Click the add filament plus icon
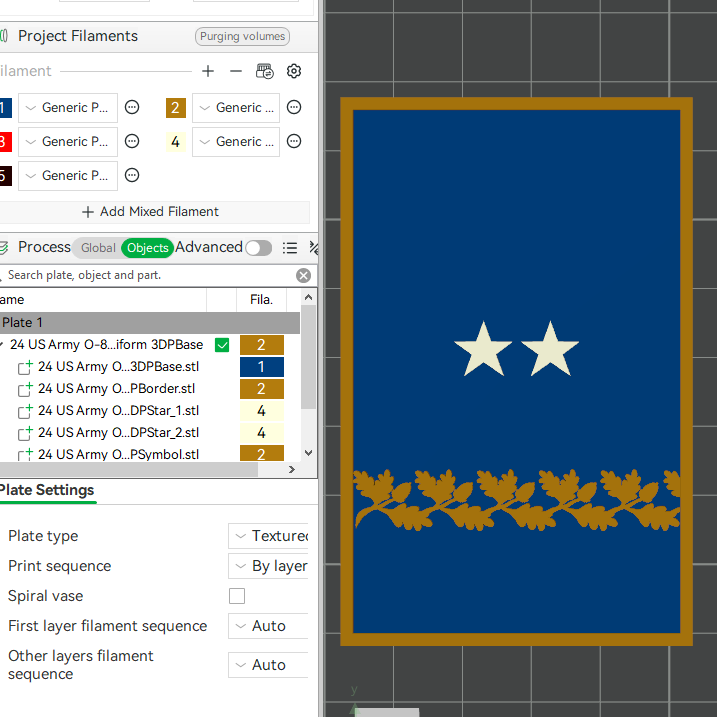Image resolution: width=717 pixels, height=717 pixels. 208,71
